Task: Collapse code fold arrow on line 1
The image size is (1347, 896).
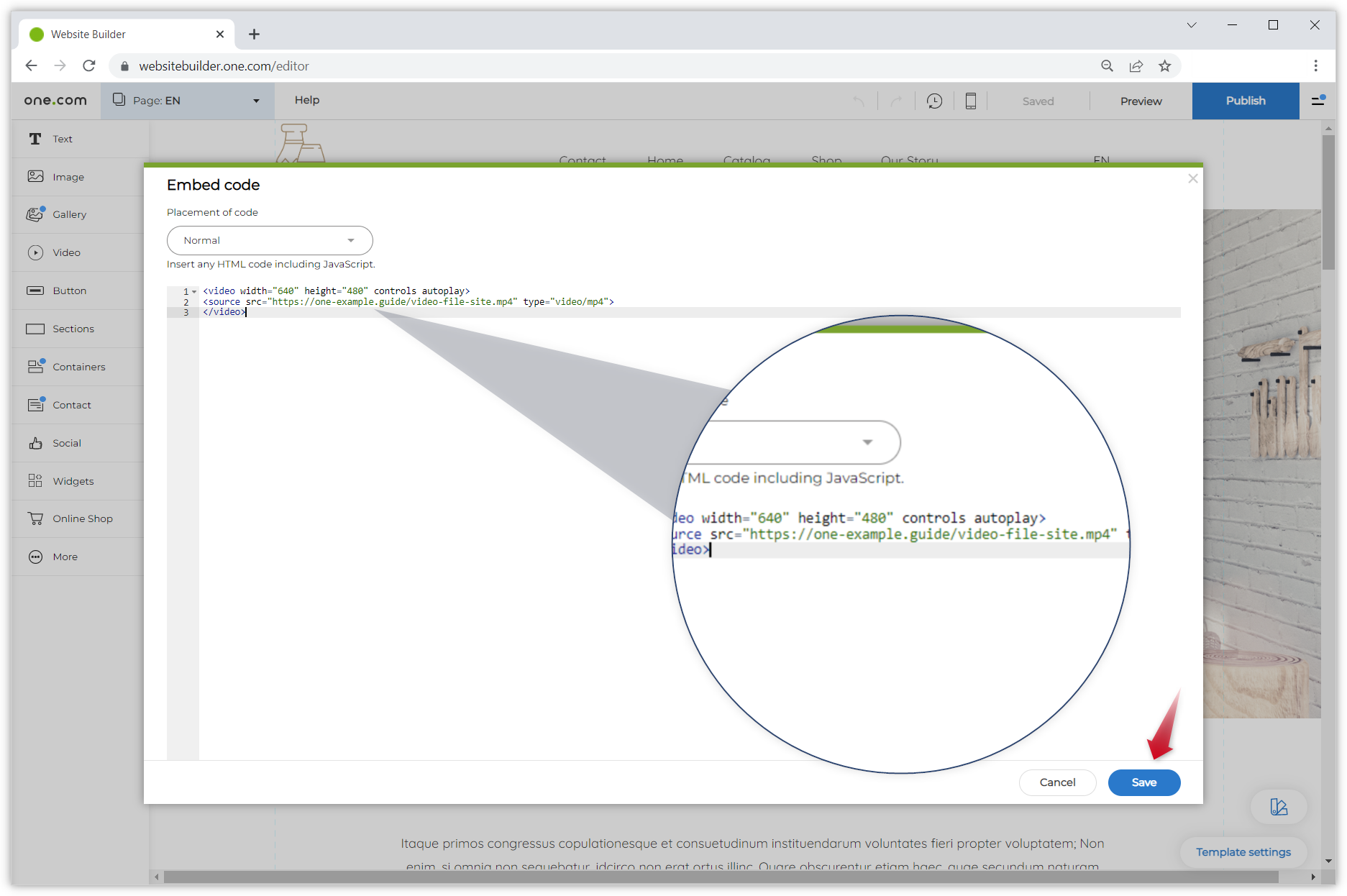Action: [x=194, y=291]
